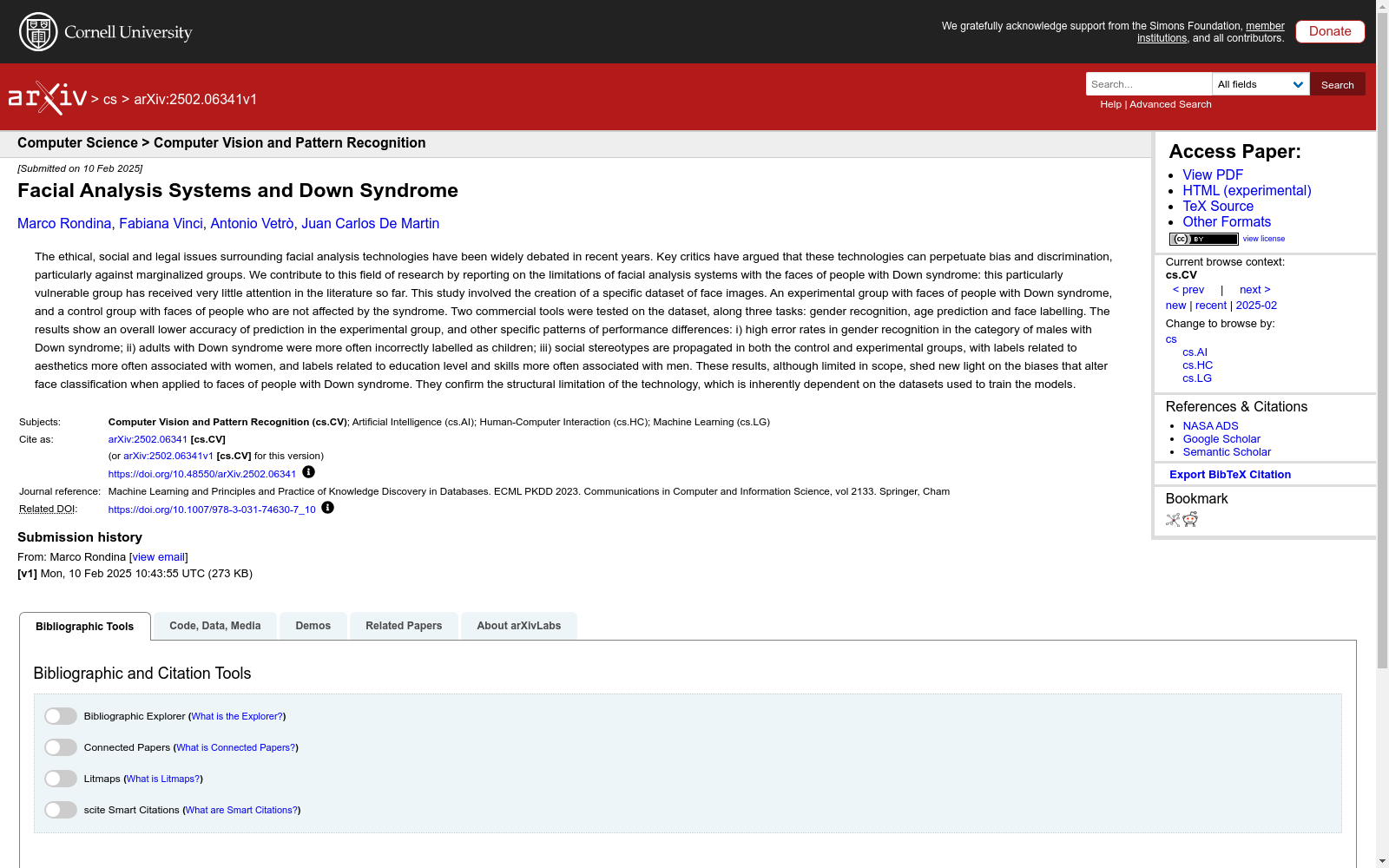Browse recent cs.CV submissions
The height and width of the screenshot is (868, 1389).
pyautogui.click(x=1211, y=306)
